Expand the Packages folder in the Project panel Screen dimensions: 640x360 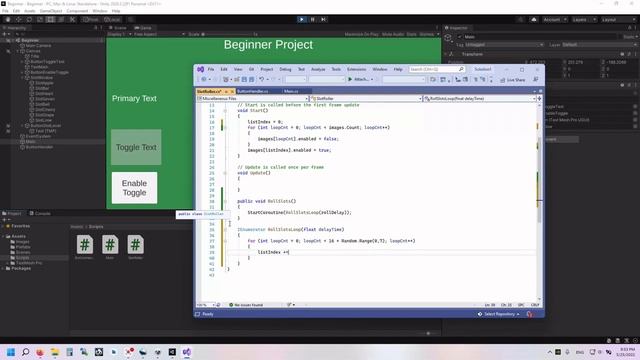tap(3, 268)
